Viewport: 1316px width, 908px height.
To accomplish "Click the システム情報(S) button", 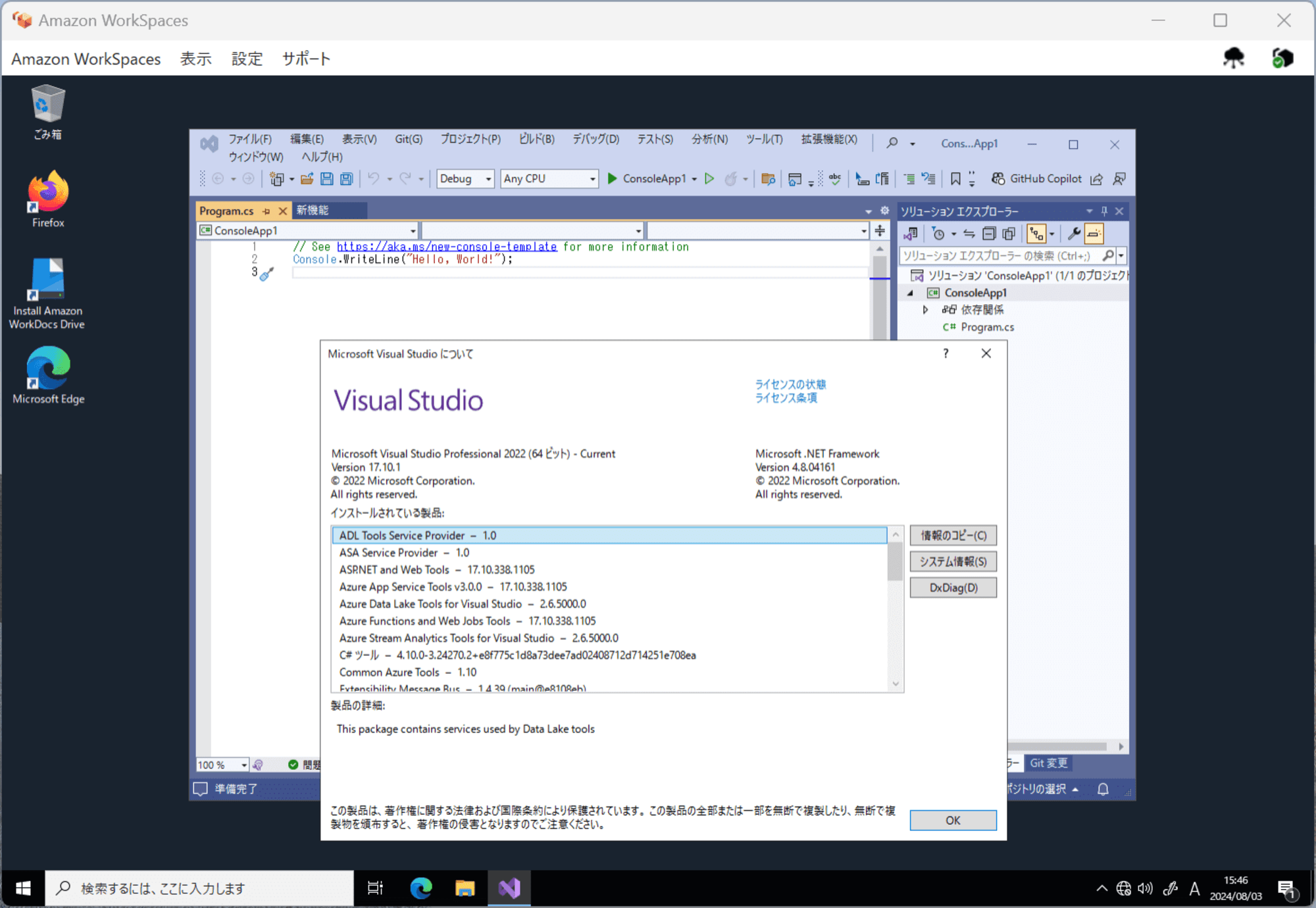I will pyautogui.click(x=953, y=561).
